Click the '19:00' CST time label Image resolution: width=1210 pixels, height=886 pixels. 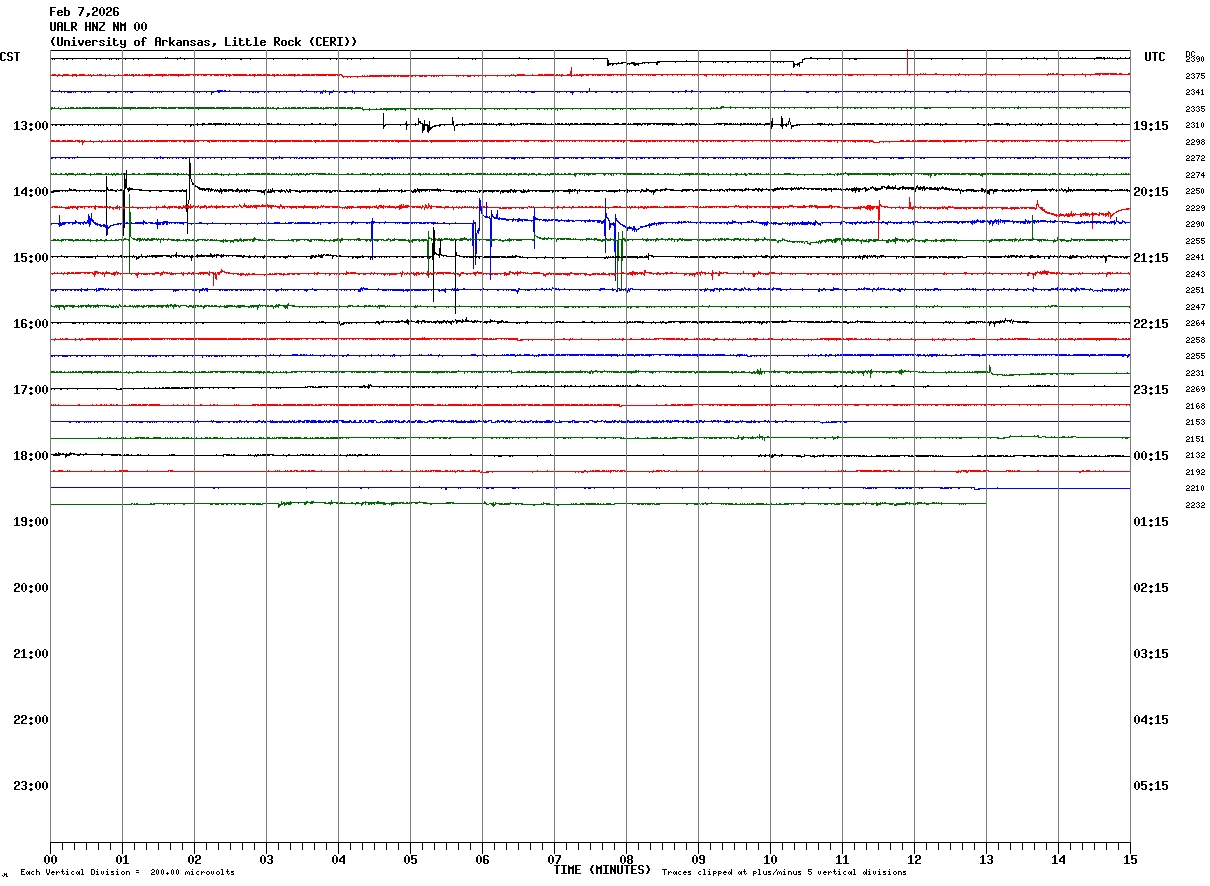pos(31,522)
